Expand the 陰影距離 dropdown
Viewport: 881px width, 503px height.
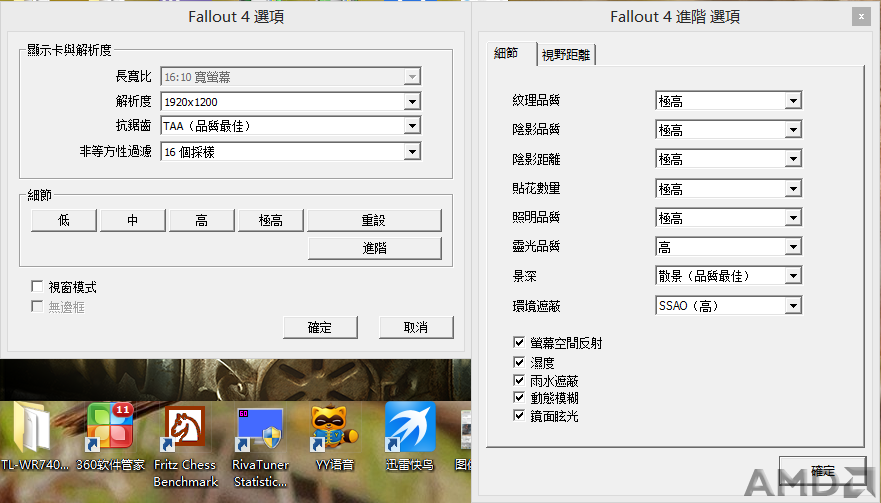[x=728, y=159]
